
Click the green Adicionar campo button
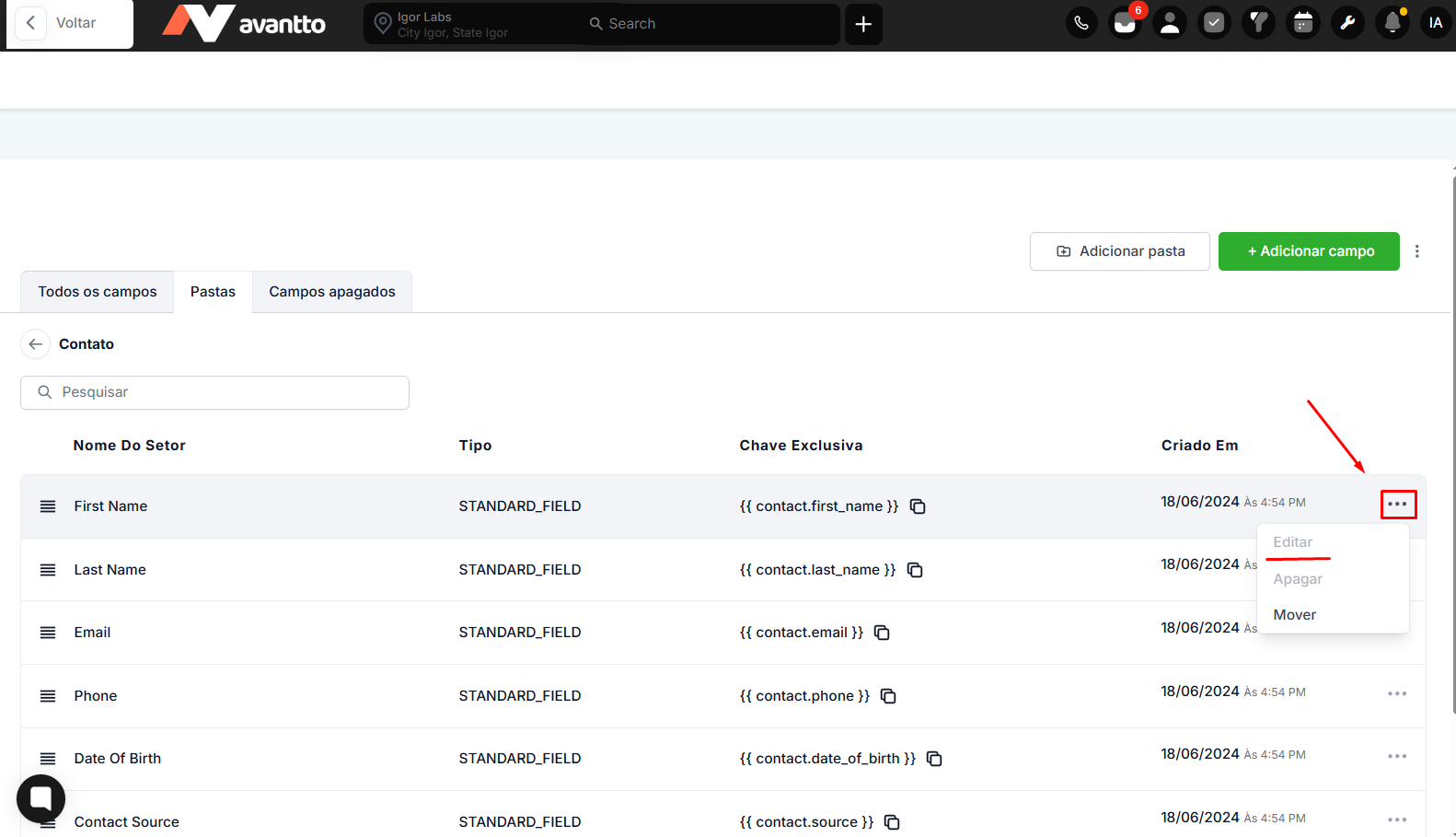click(x=1309, y=251)
